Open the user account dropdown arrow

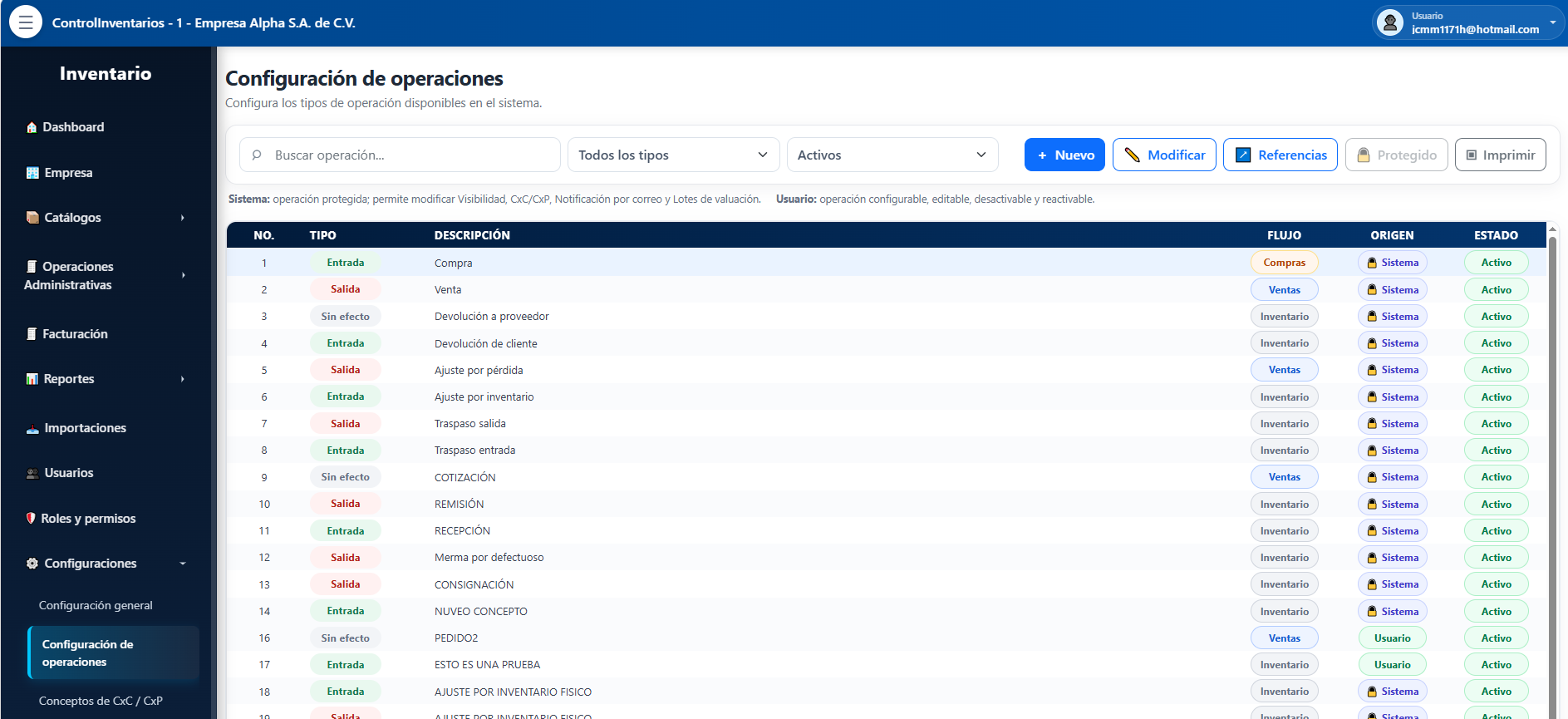(1552, 22)
